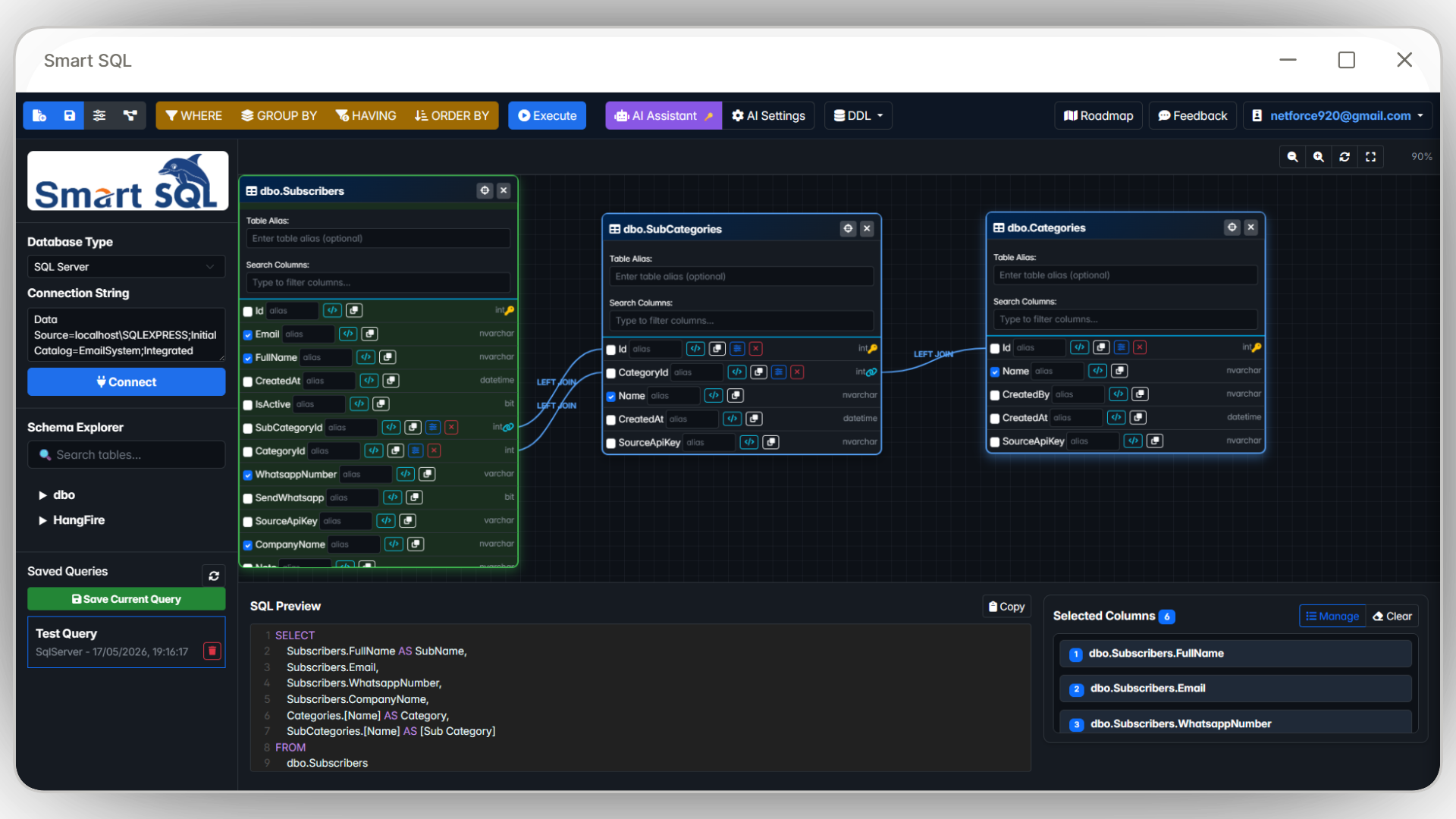Click Manage selected columns button
This screenshot has width=1456, height=819.
[1332, 617]
